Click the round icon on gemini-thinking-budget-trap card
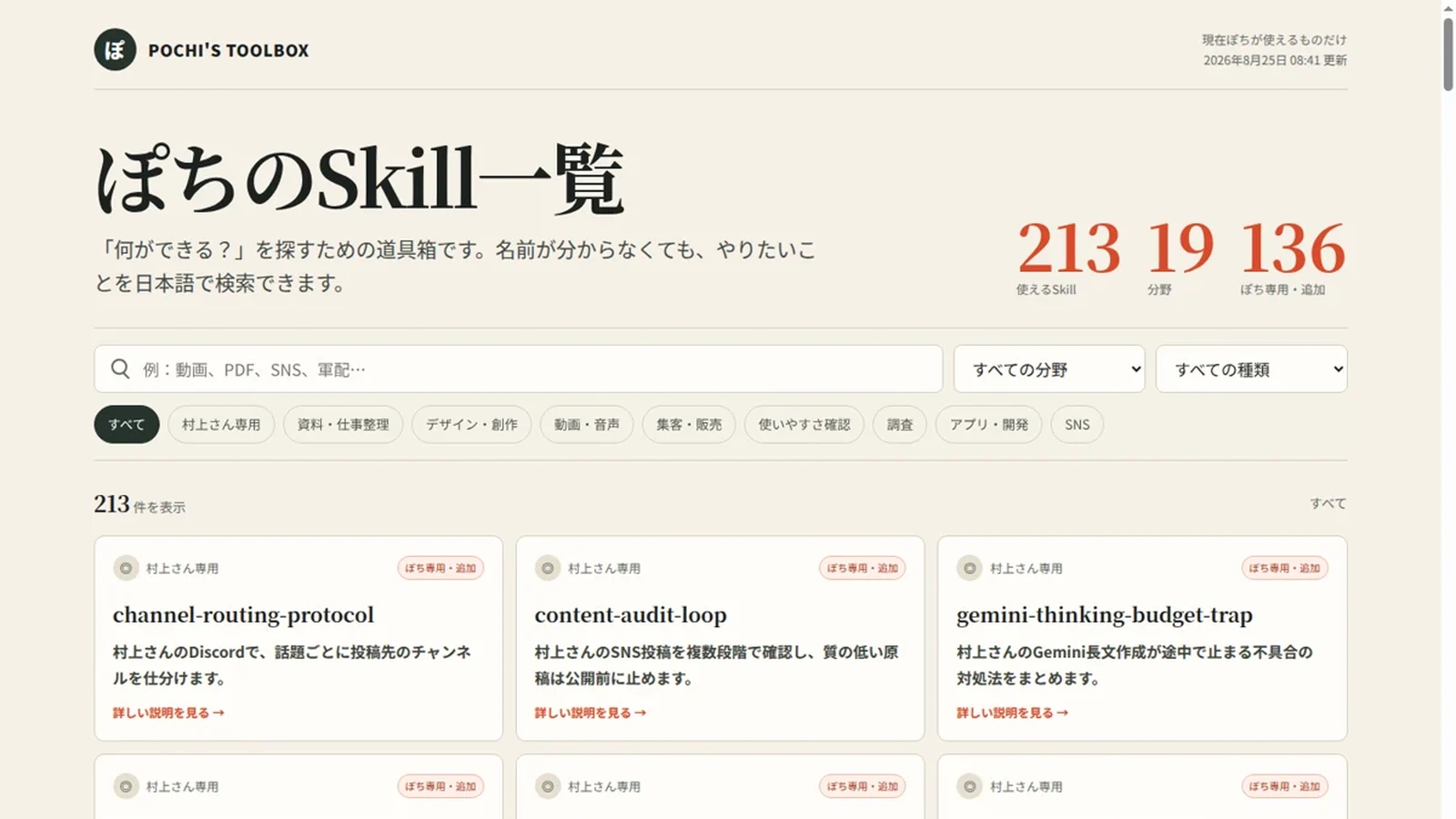Viewport: 1456px width, 819px height. [969, 568]
